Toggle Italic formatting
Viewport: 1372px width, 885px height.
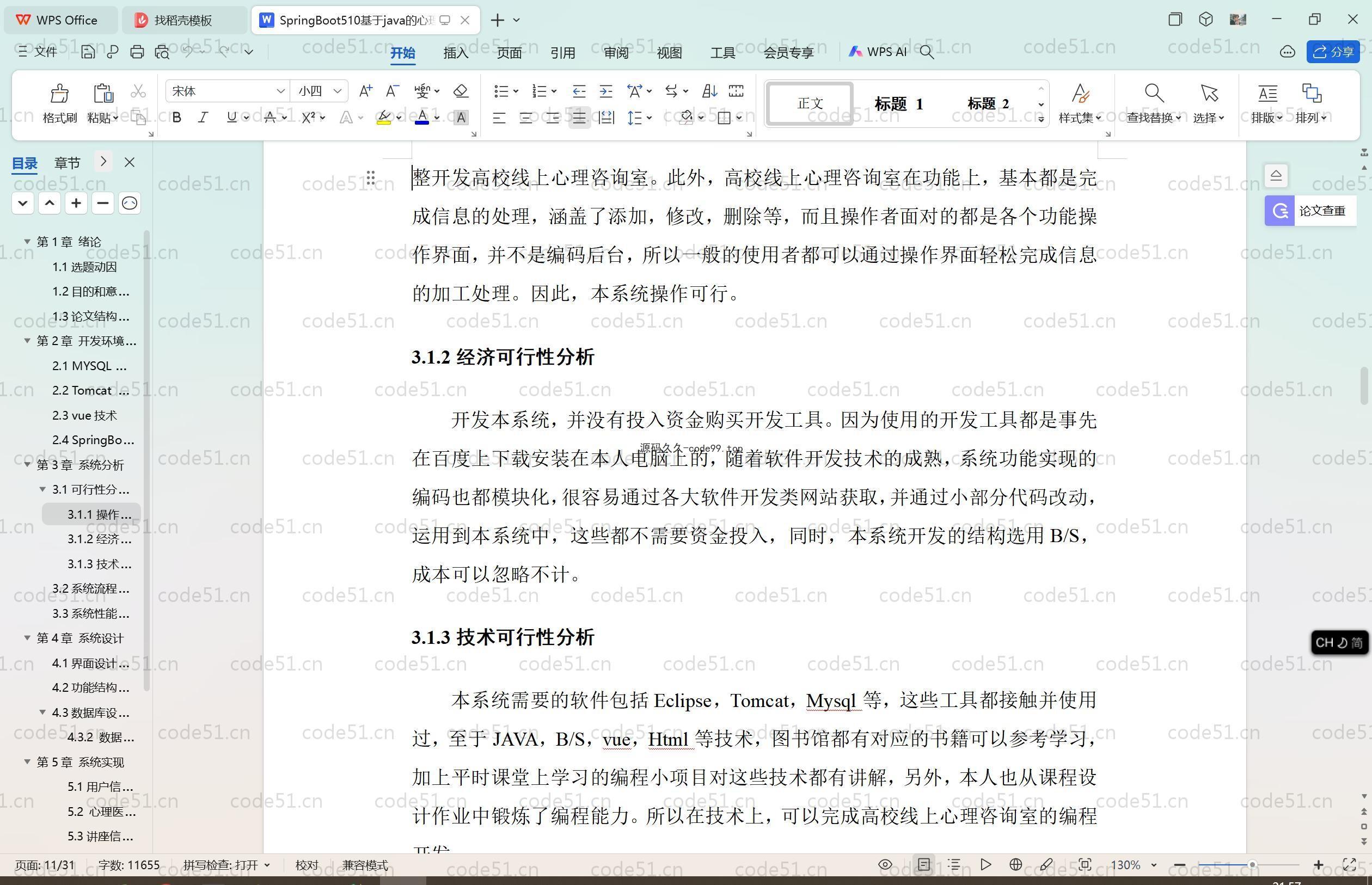[203, 118]
